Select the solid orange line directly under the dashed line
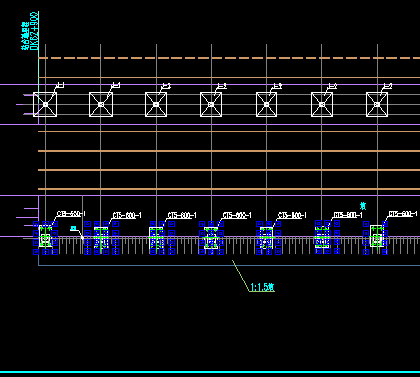The width and height of the screenshot is (420, 377). pyautogui.click(x=229, y=78)
